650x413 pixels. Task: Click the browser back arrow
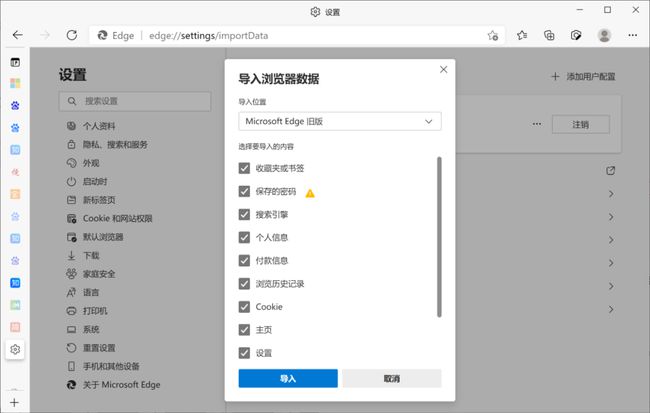tap(17, 35)
